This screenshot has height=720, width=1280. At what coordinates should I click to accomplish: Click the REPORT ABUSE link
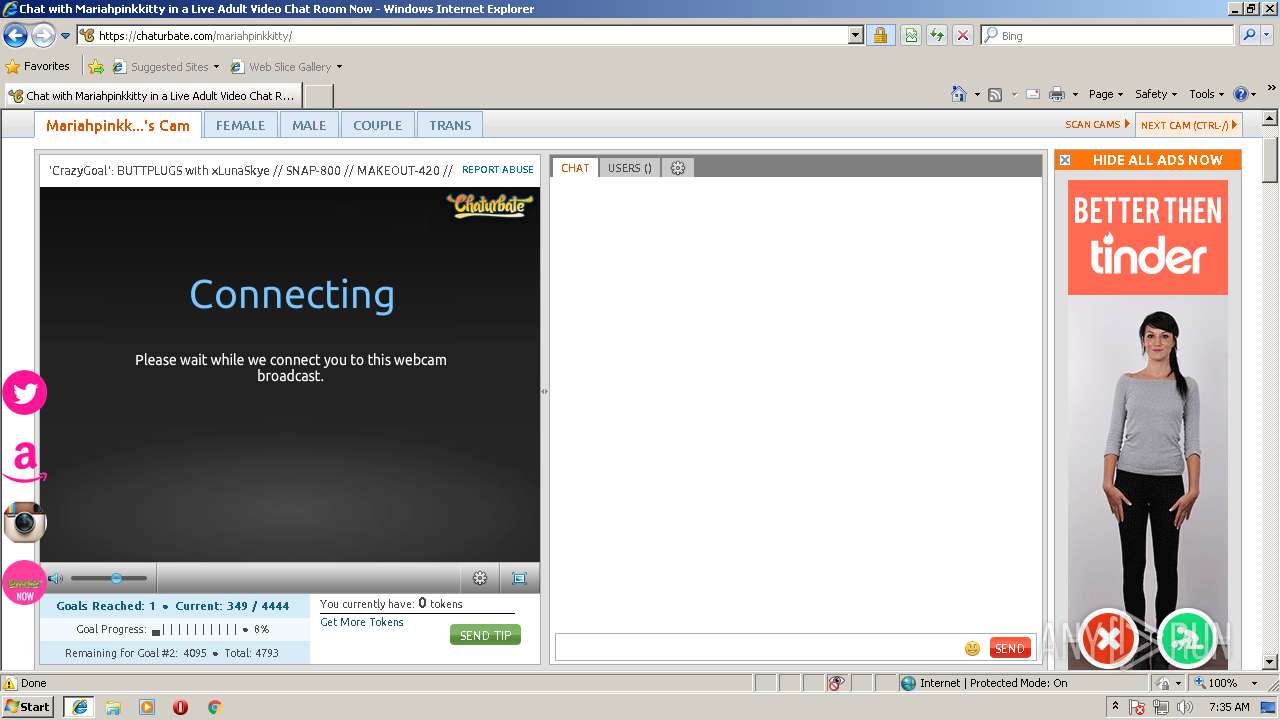[498, 170]
